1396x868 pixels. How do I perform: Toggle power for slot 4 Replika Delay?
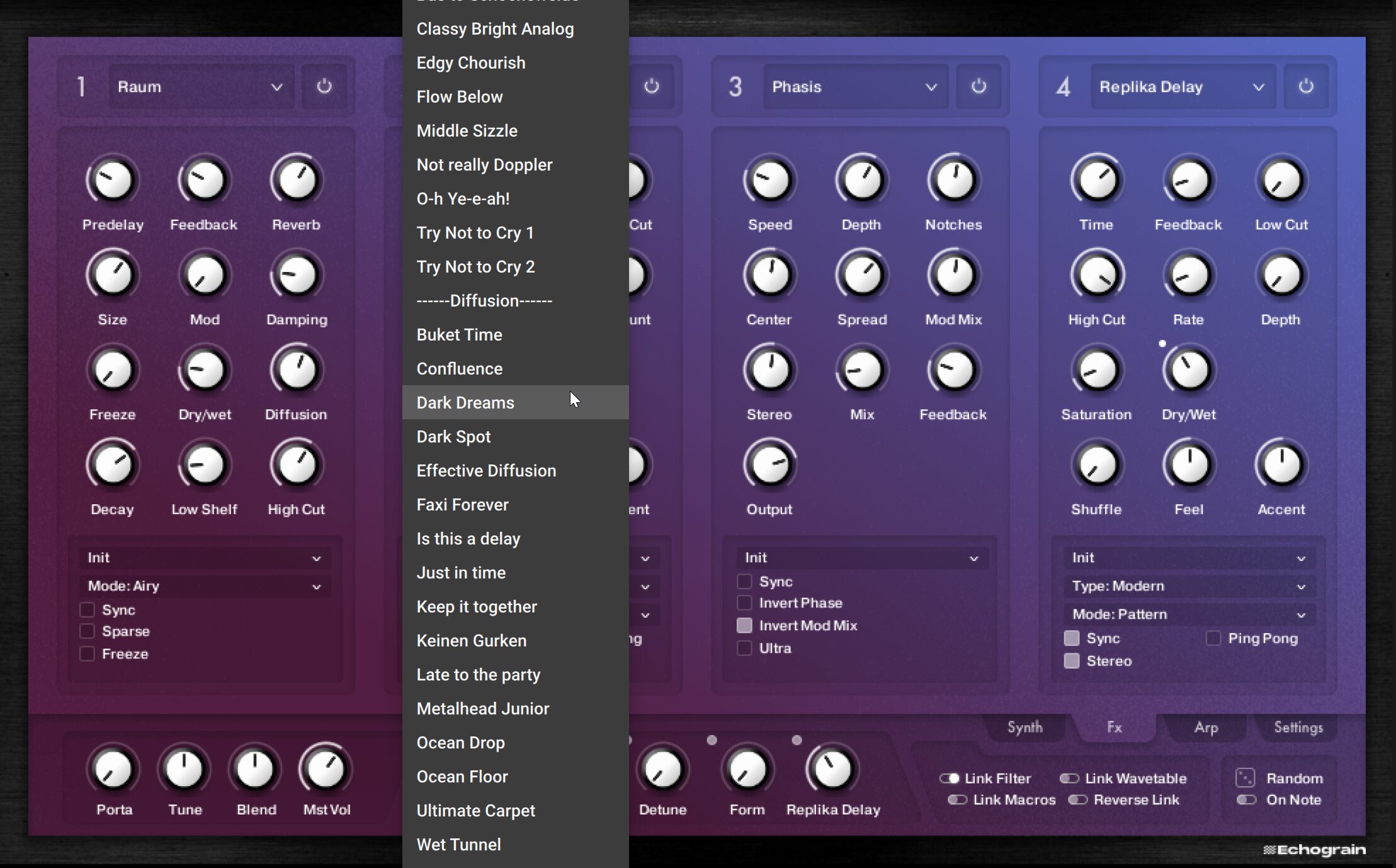point(1305,86)
